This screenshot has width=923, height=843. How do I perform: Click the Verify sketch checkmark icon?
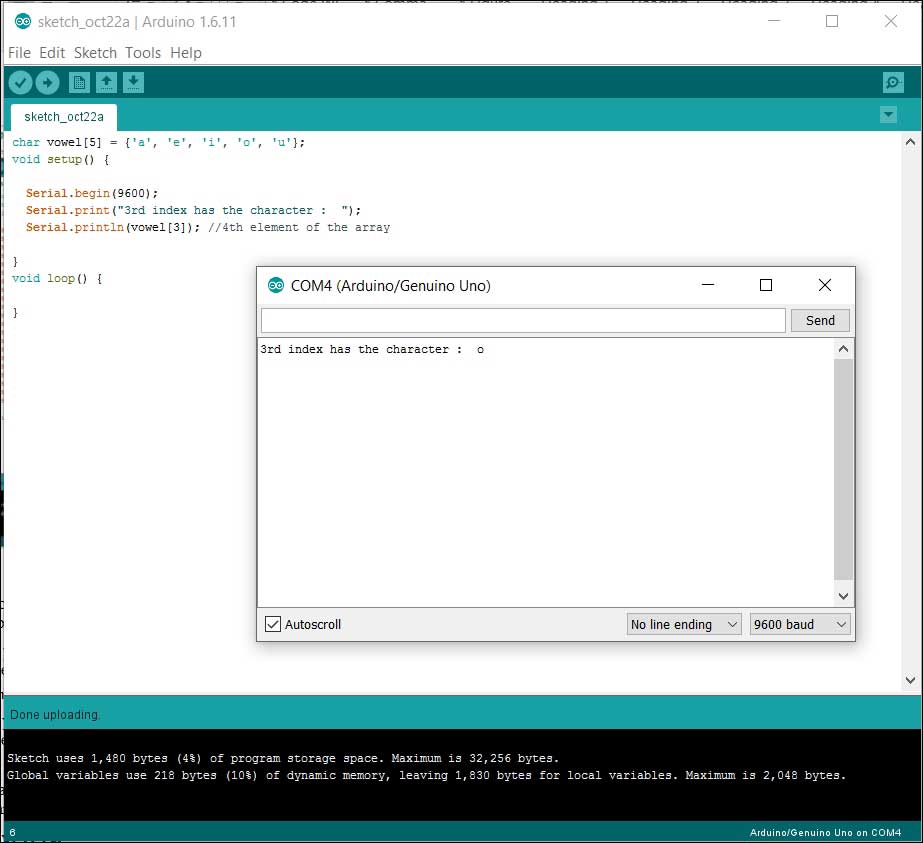pos(20,83)
